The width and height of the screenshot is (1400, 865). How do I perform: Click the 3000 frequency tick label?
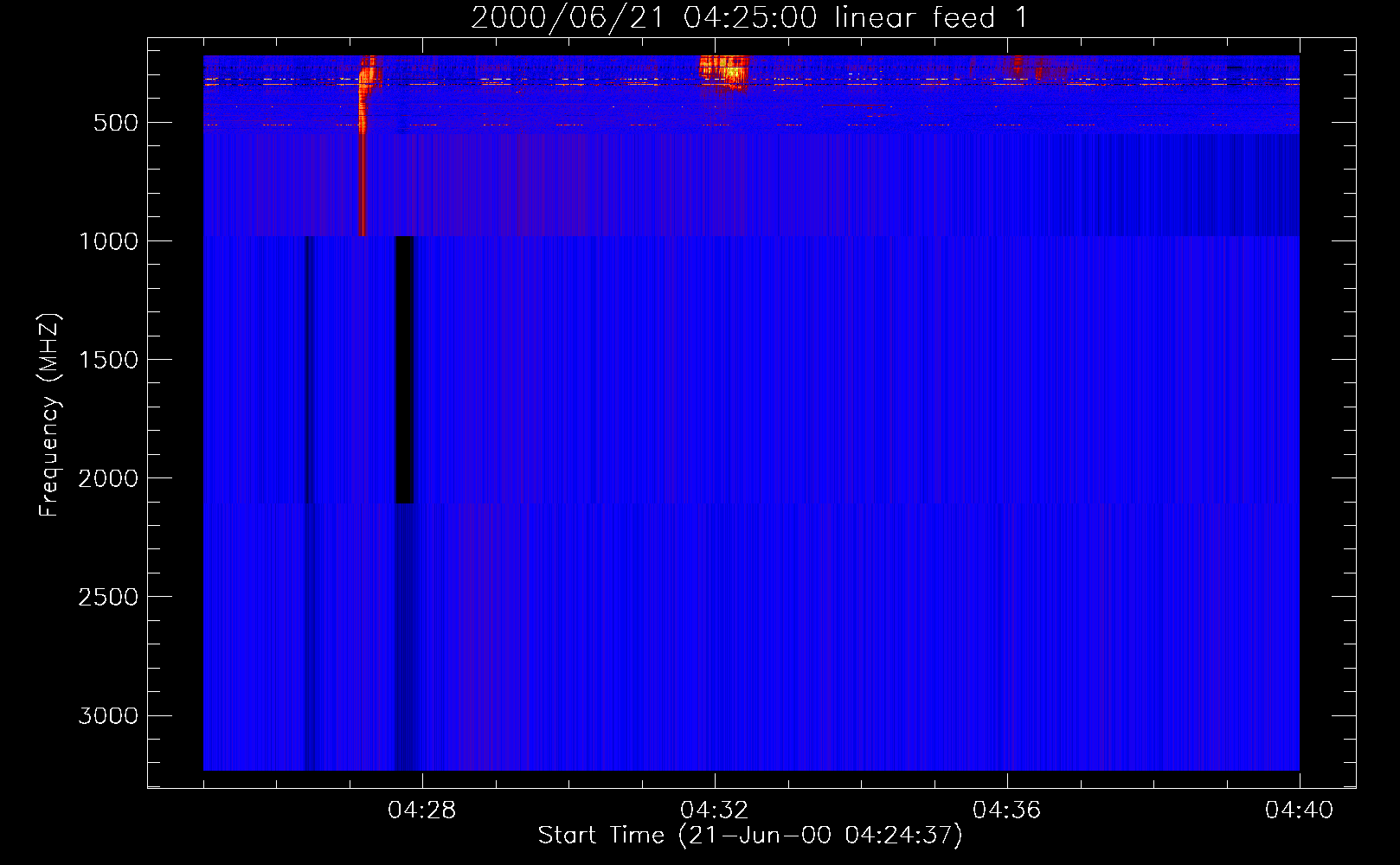pos(108,715)
